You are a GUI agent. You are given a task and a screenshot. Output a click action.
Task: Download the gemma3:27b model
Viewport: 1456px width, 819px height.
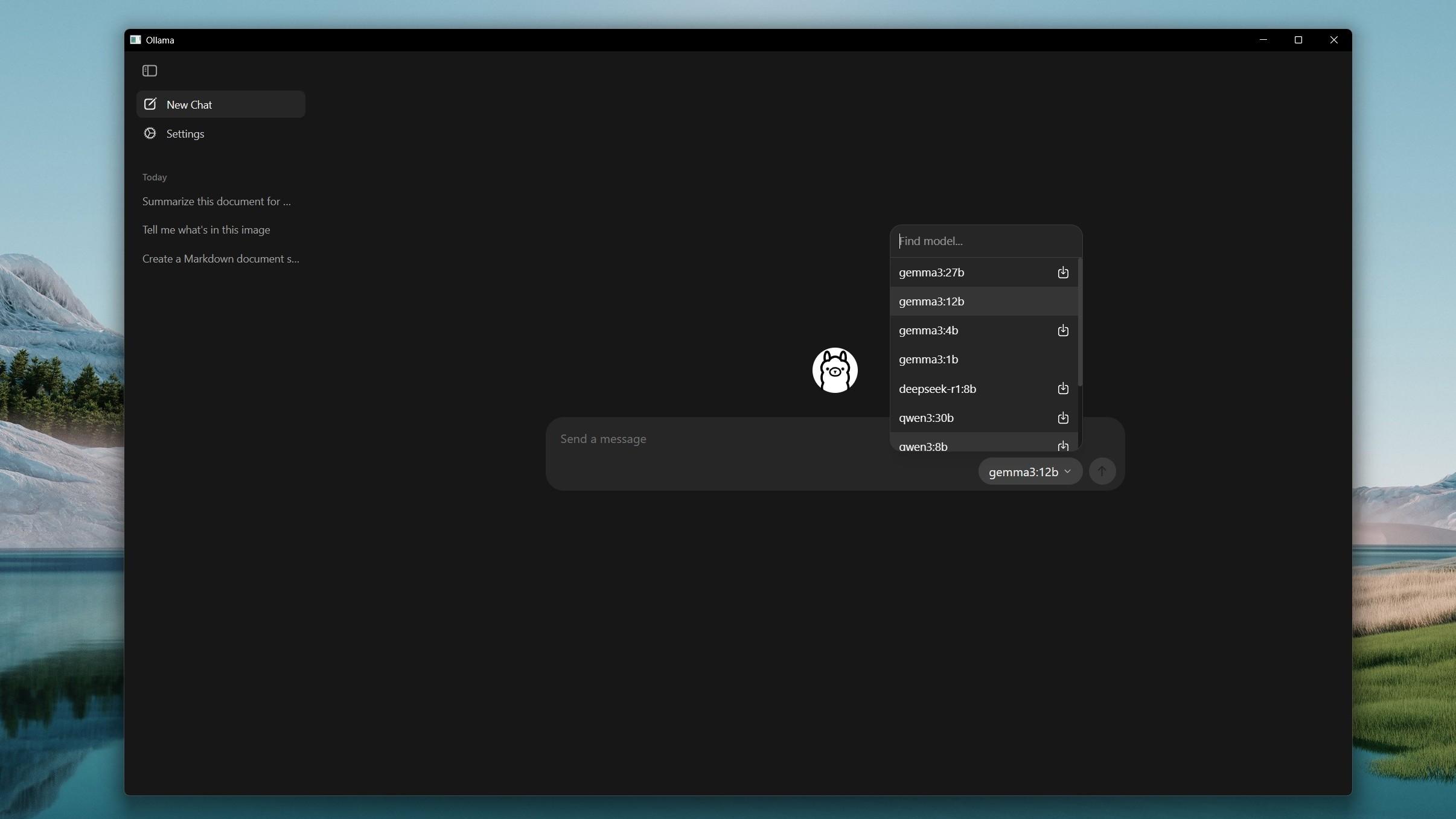(x=1062, y=272)
